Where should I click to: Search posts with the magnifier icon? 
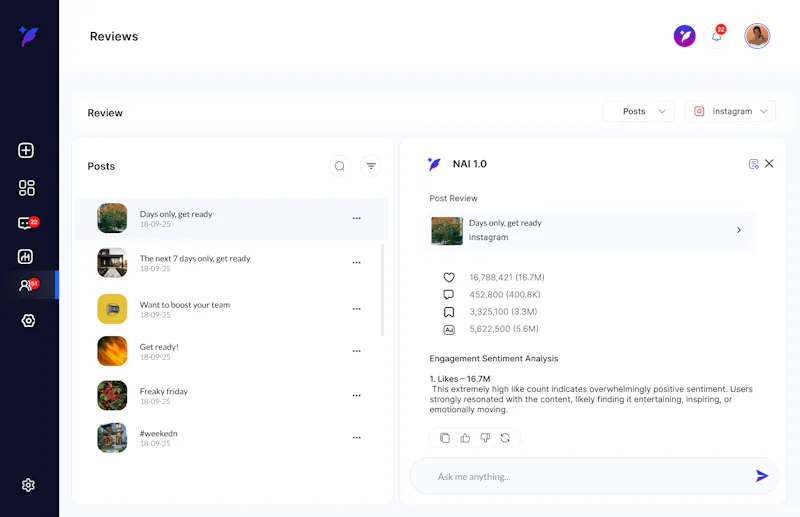tap(339, 166)
